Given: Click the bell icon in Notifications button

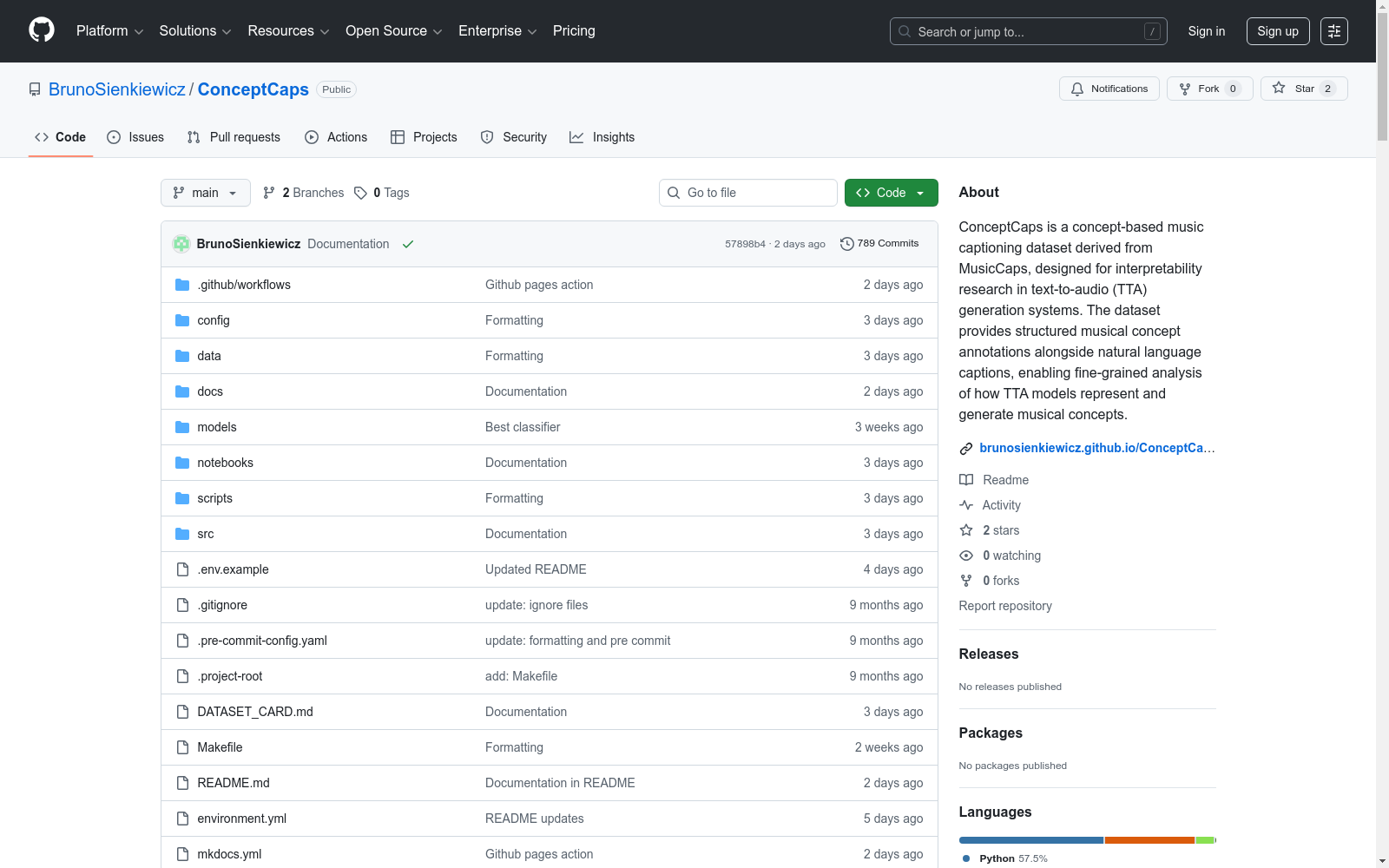Looking at the screenshot, I should click(x=1077, y=89).
